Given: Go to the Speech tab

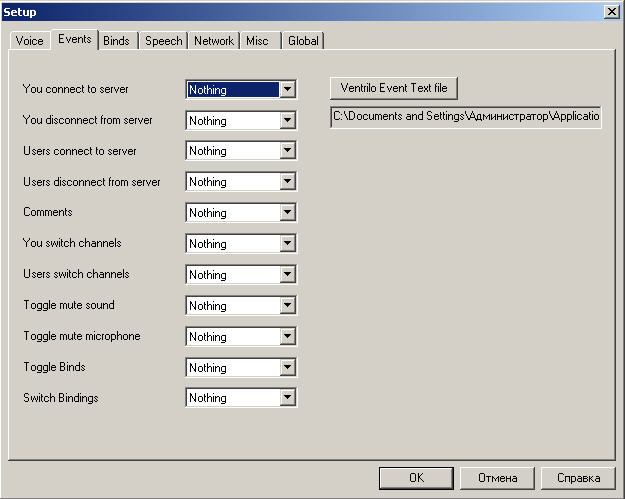Looking at the screenshot, I should pos(163,41).
